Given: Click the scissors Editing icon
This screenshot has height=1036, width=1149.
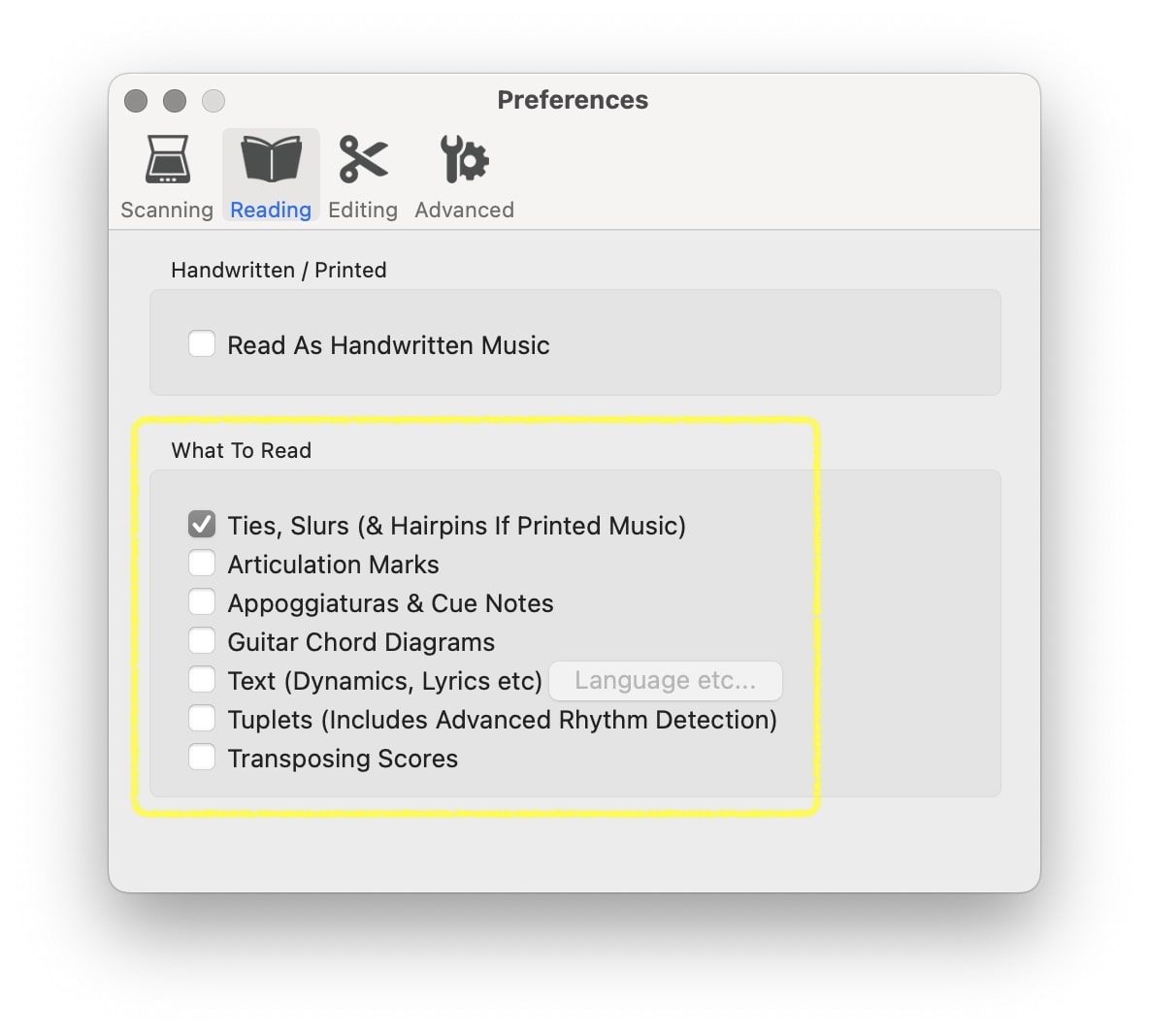Looking at the screenshot, I should point(363,160).
